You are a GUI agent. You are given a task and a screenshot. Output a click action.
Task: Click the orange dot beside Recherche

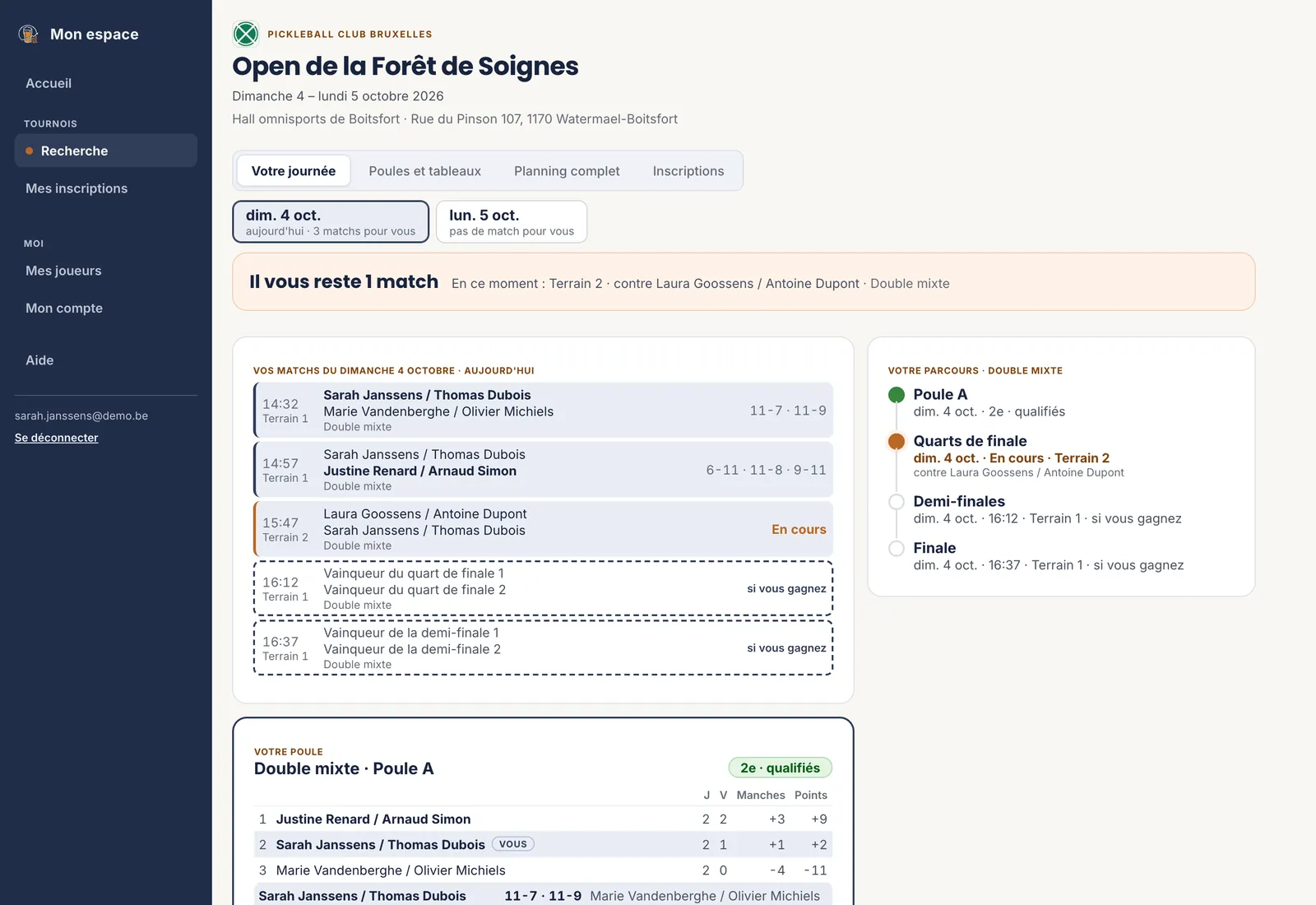click(x=30, y=151)
